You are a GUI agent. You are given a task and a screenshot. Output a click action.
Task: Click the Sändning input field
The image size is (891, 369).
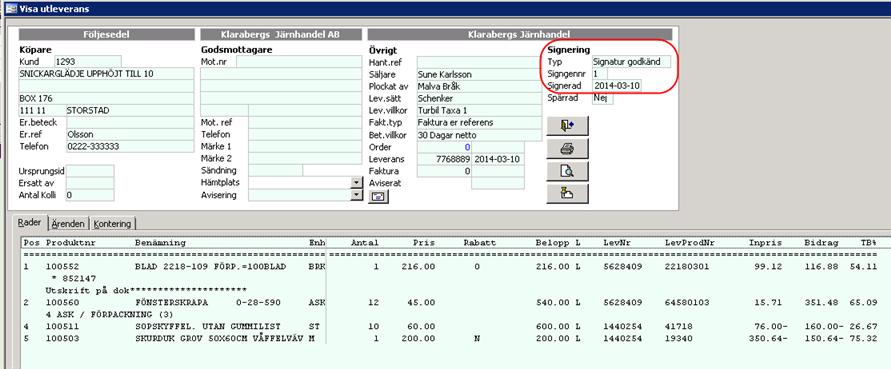pos(276,171)
